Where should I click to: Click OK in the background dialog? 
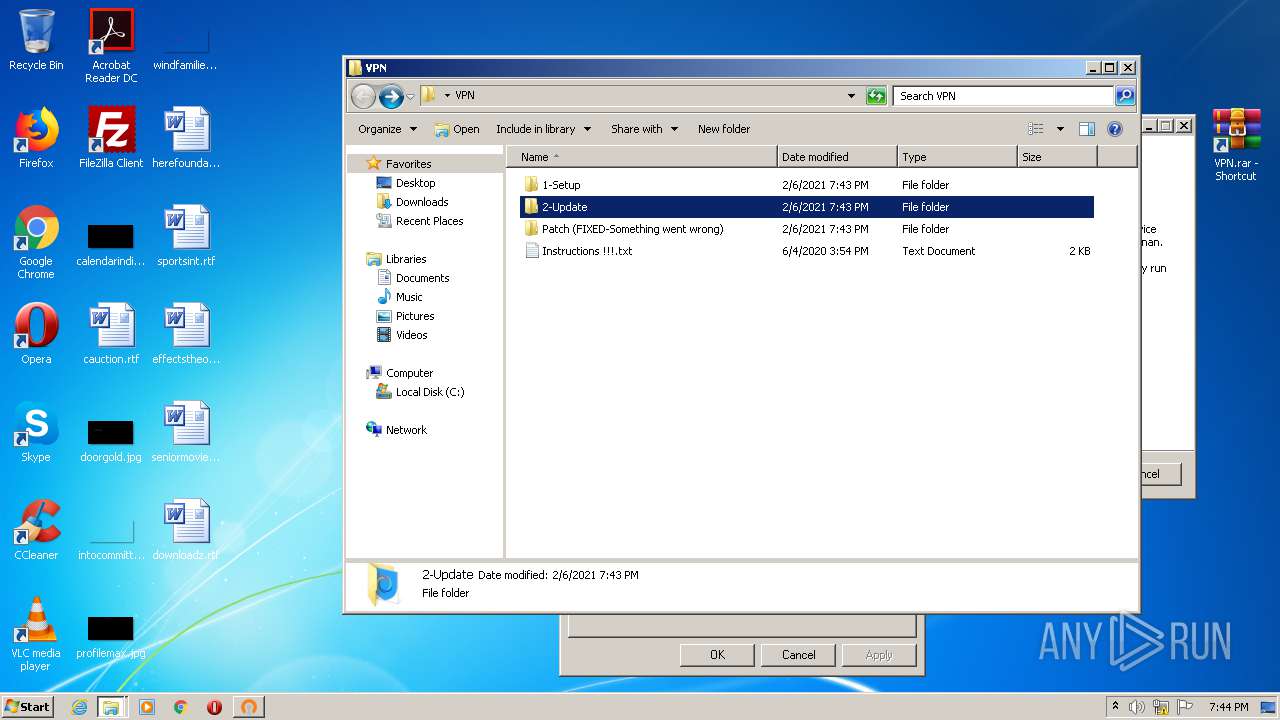pyautogui.click(x=717, y=655)
